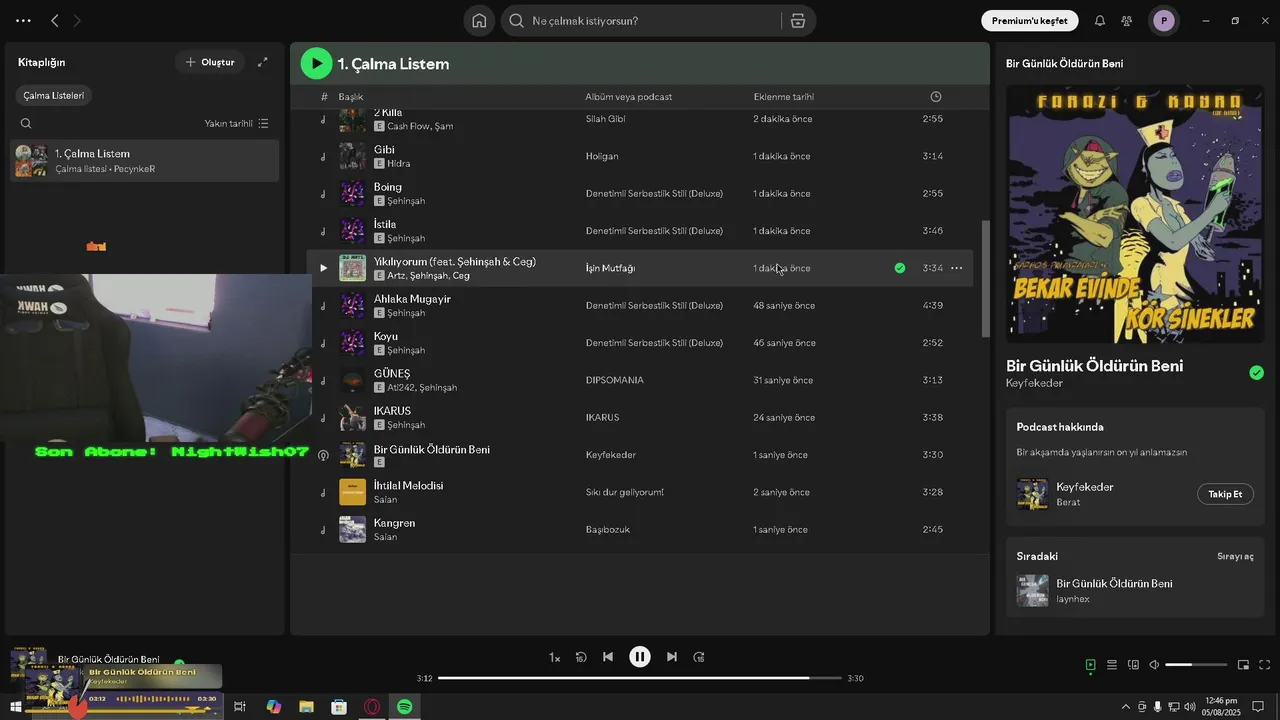Sort by the Başlık column header
The height and width of the screenshot is (720, 1280).
[x=350, y=97]
